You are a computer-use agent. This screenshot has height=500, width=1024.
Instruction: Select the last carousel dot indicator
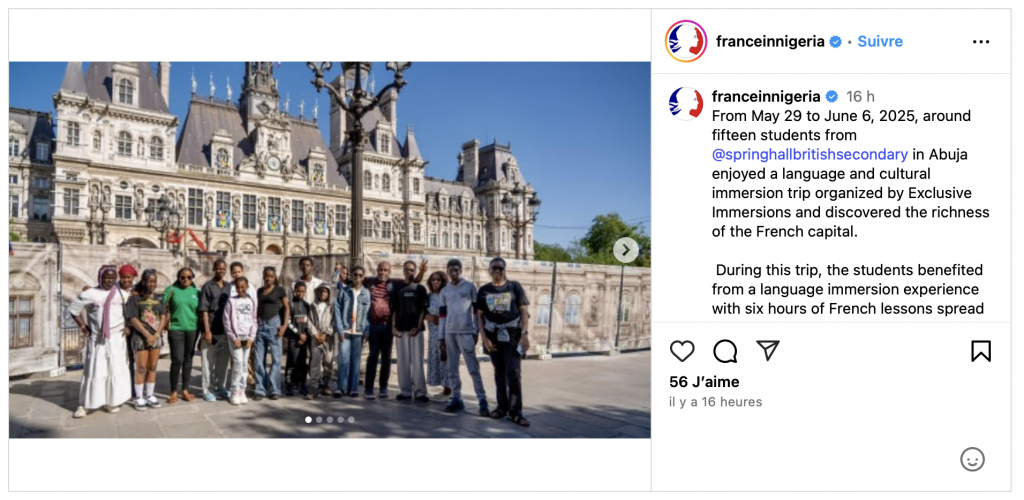coord(351,420)
